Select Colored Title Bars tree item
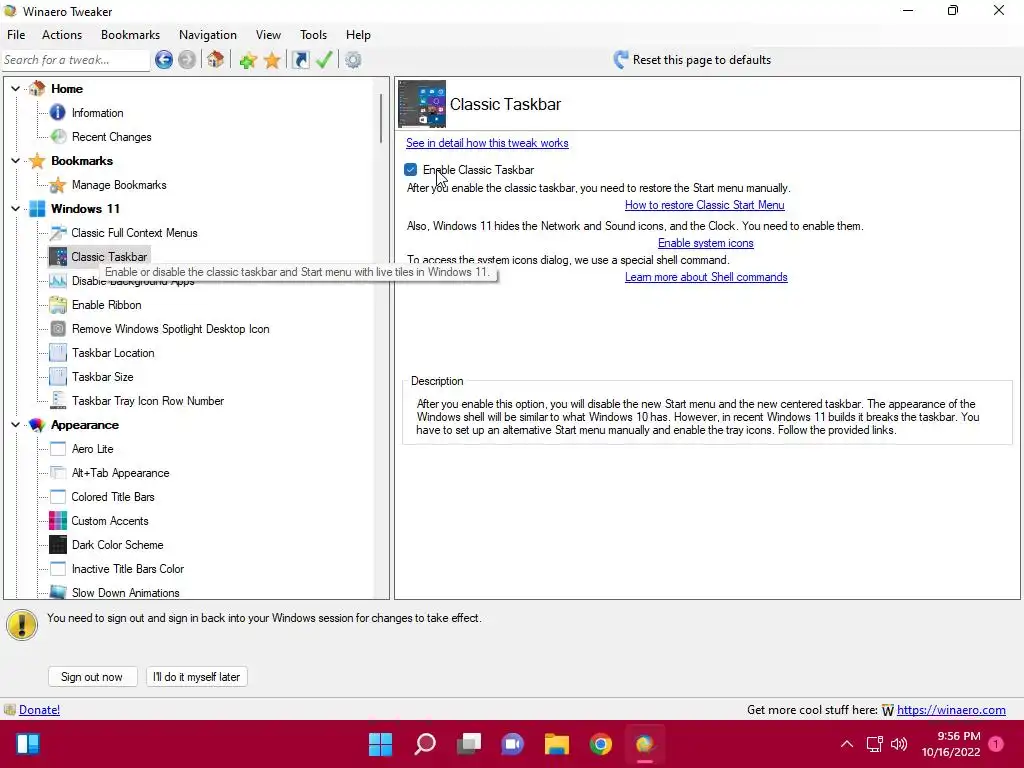 (x=113, y=497)
